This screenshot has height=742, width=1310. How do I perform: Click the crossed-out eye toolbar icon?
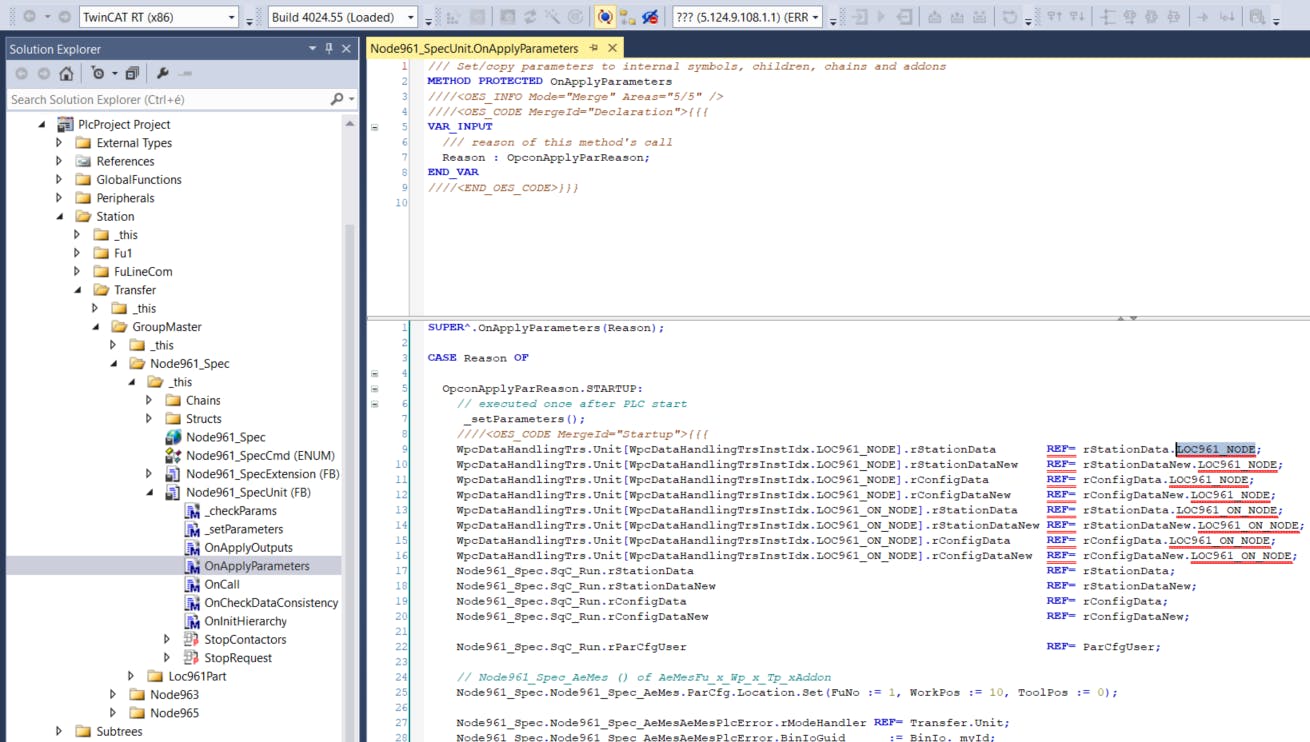click(650, 17)
